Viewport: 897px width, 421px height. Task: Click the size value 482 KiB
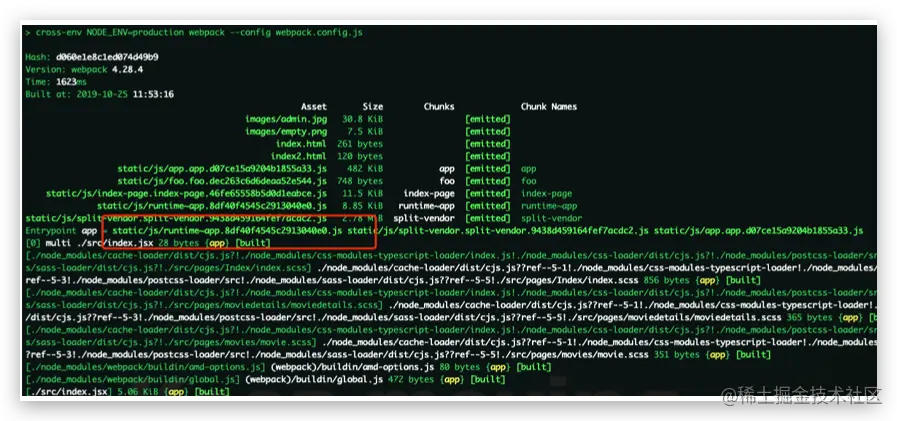click(365, 169)
